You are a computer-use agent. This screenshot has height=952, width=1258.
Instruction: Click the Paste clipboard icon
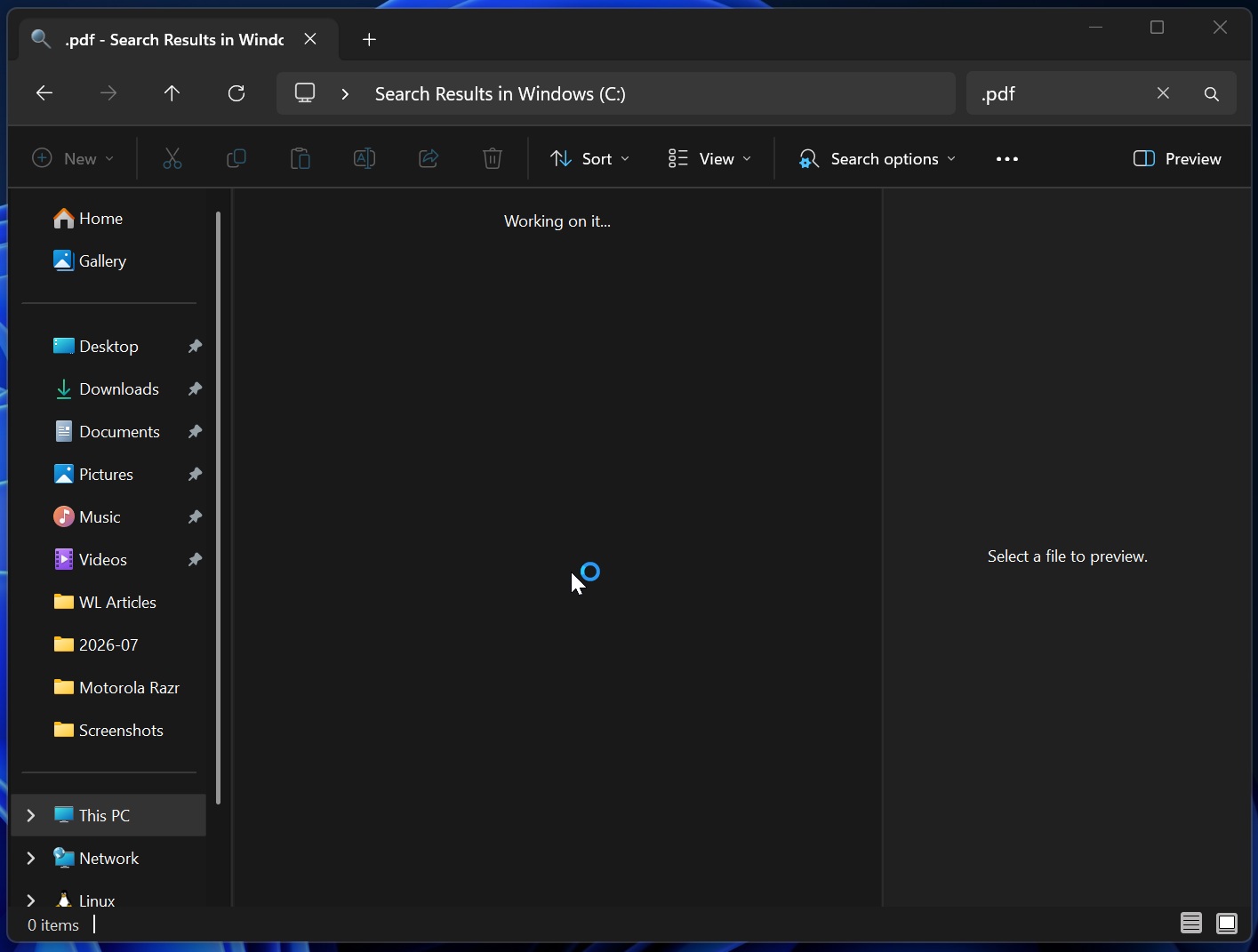tap(300, 159)
